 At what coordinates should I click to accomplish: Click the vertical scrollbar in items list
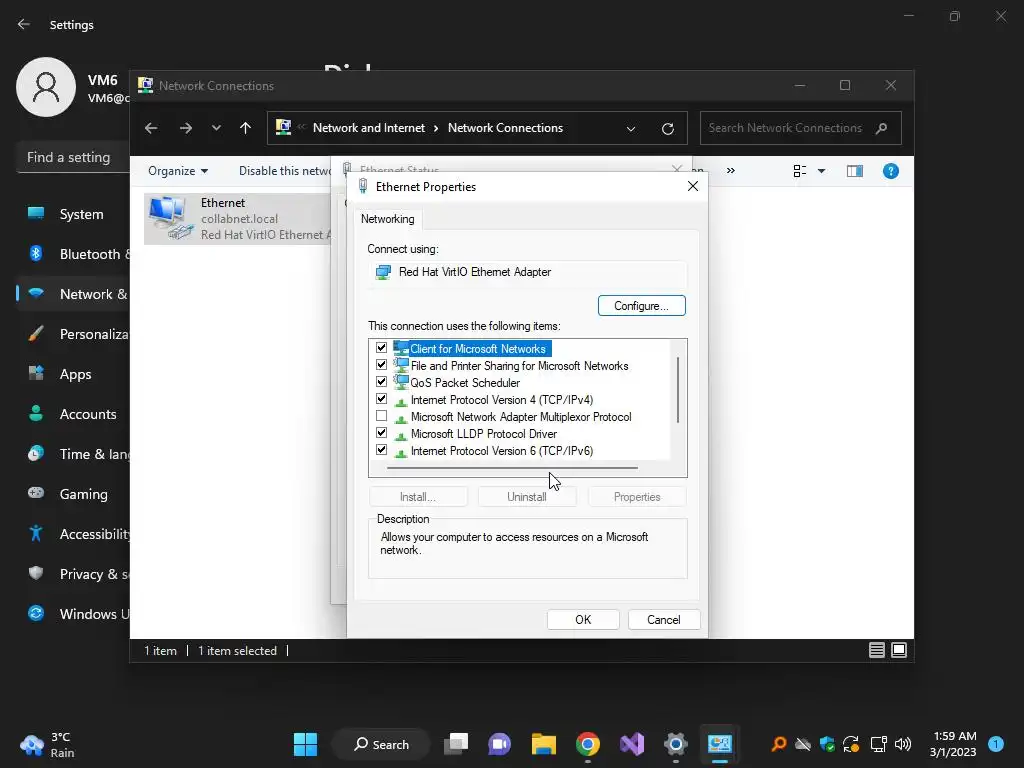click(678, 390)
